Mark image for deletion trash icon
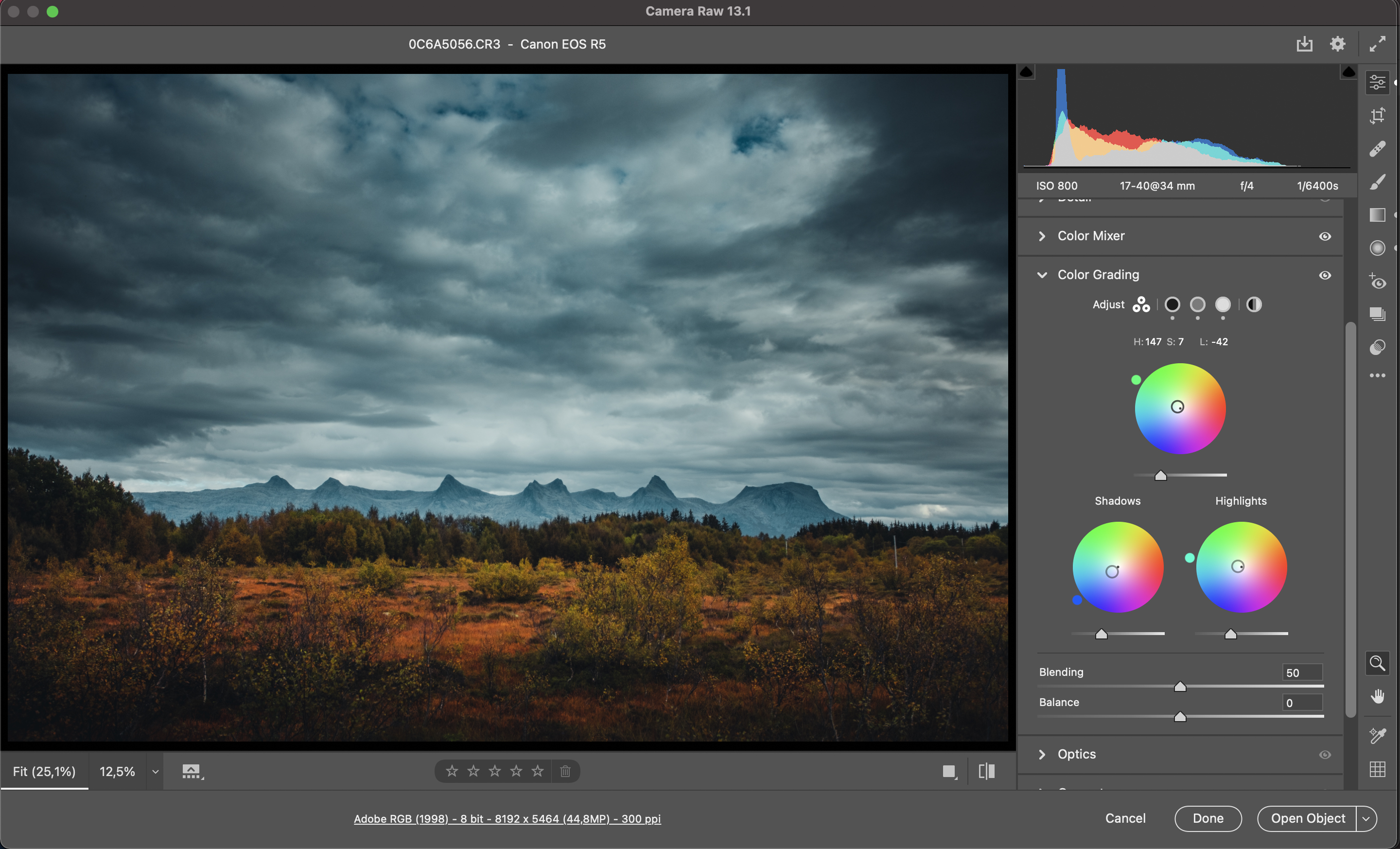1400x849 pixels. tap(565, 771)
